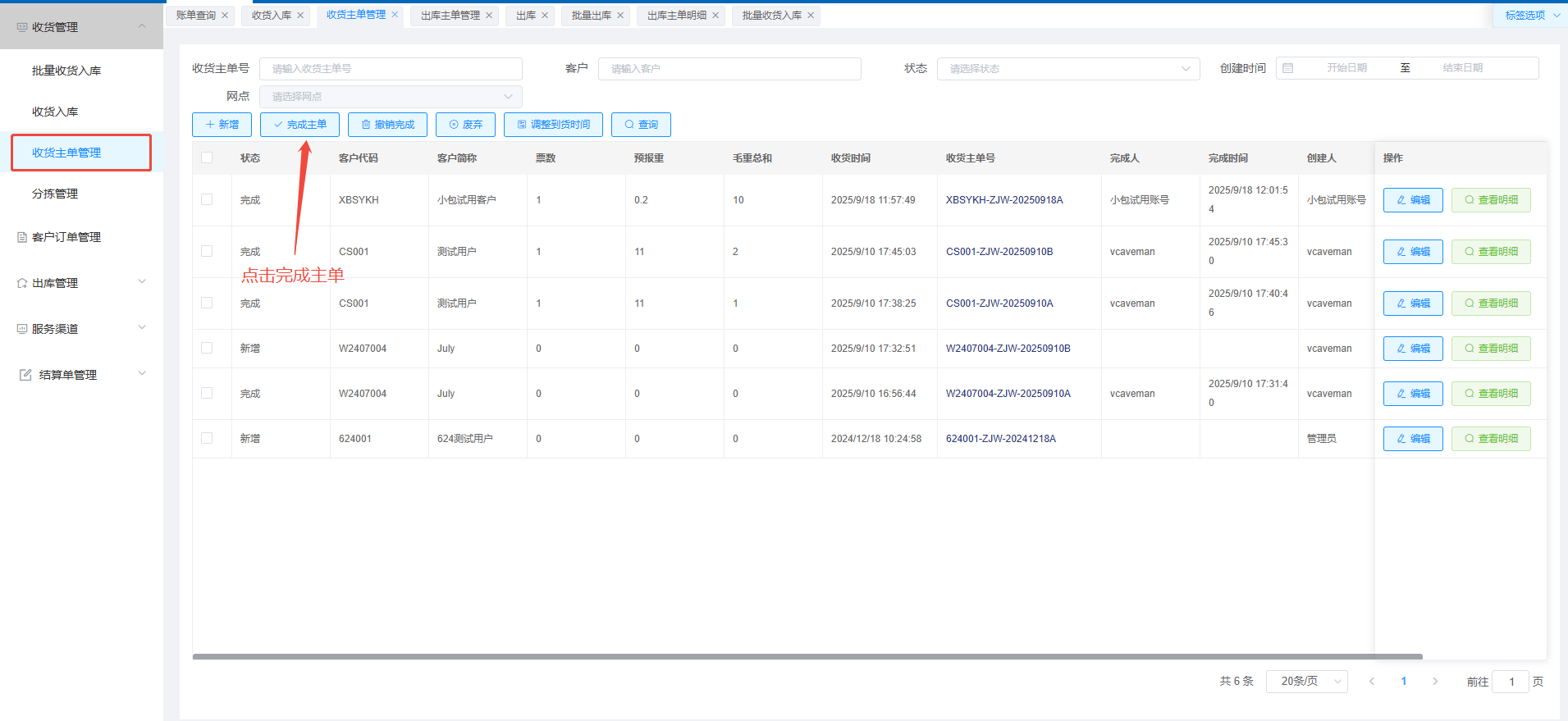1568x721 pixels.
Task: Close the 账单查询 tab
Action: tap(225, 16)
